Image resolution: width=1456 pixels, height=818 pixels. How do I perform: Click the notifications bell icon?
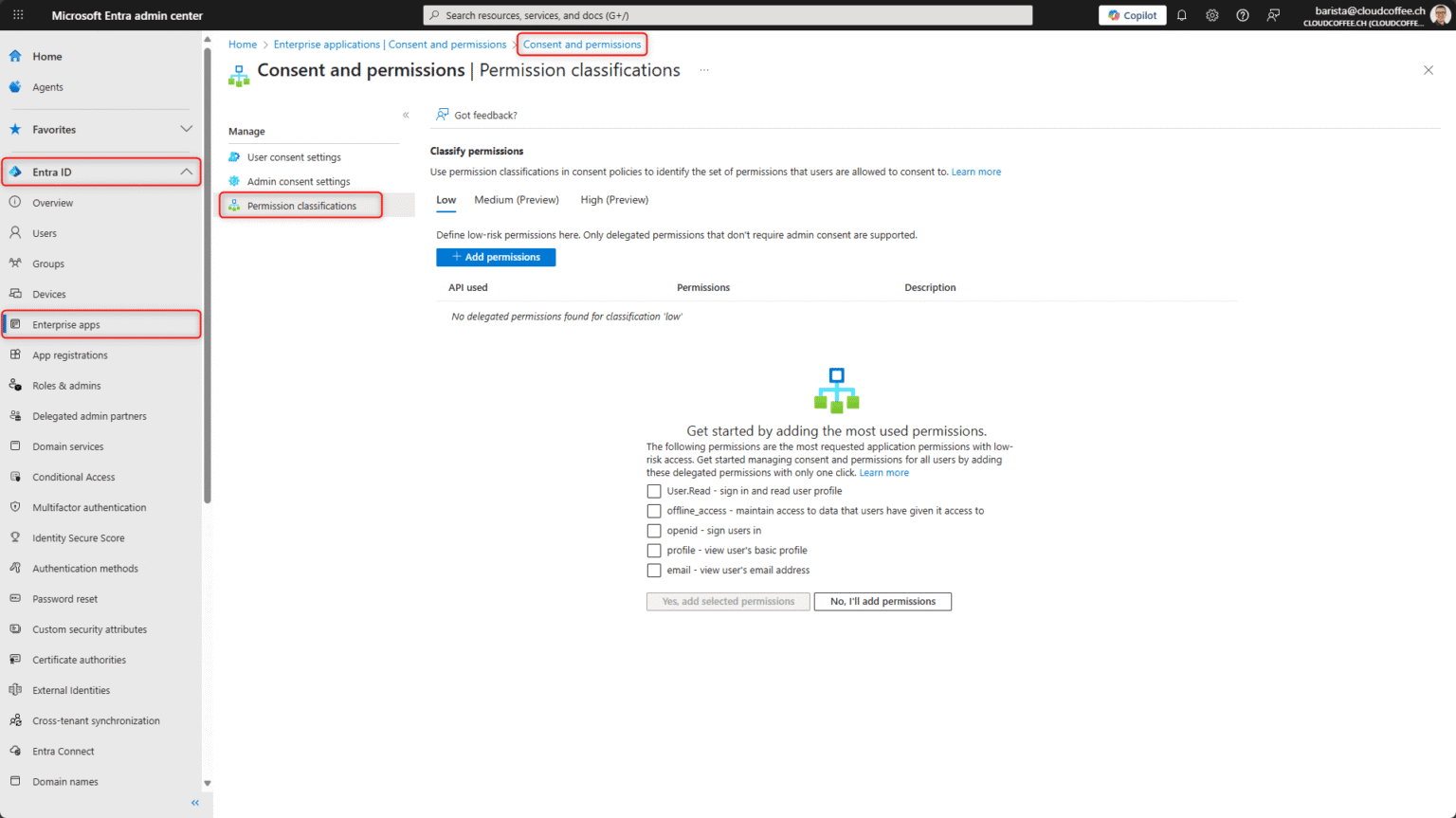pos(1181,14)
